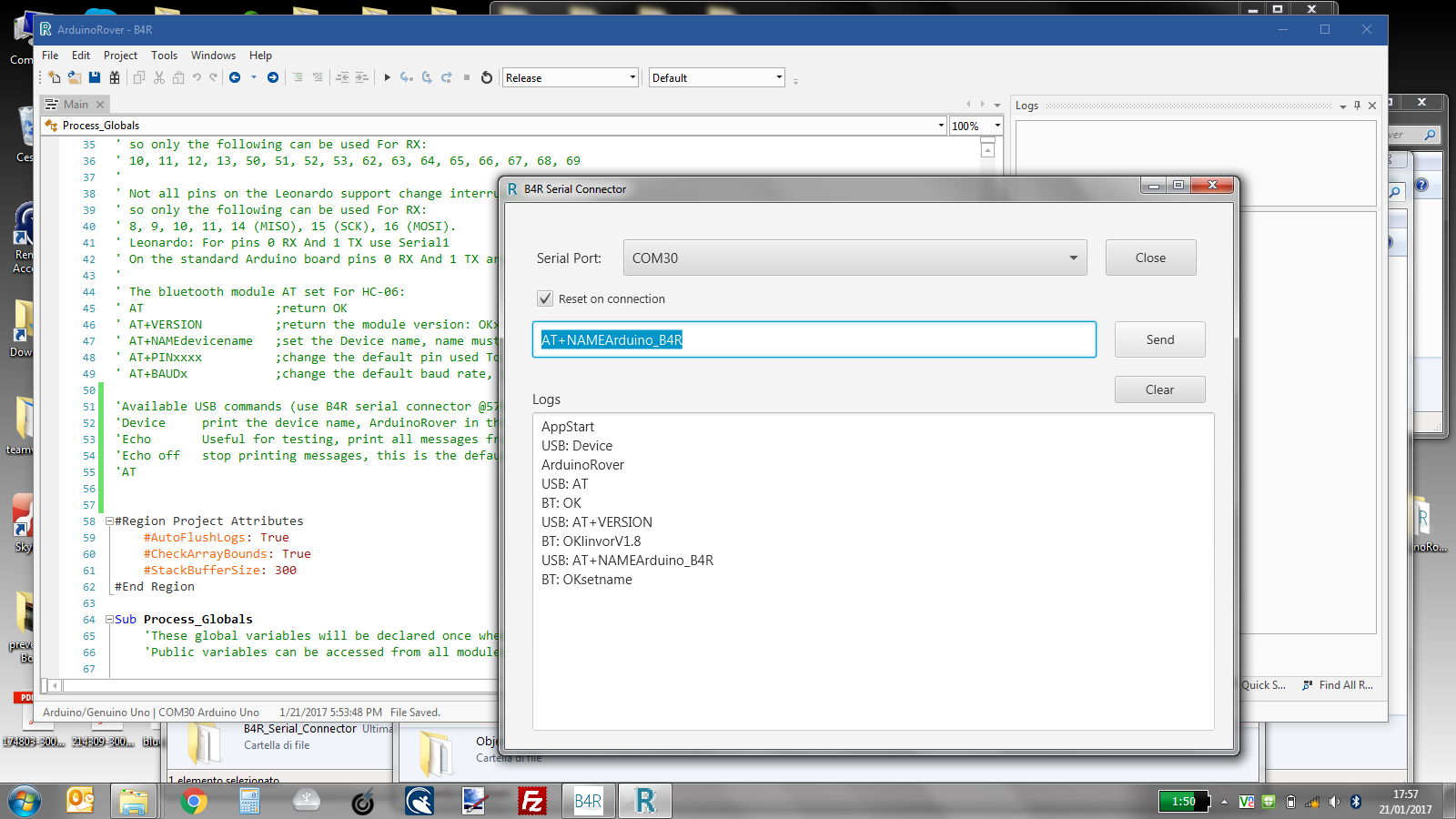Click the Copy toolbar icon
The height and width of the screenshot is (819, 1456).
tap(139, 77)
